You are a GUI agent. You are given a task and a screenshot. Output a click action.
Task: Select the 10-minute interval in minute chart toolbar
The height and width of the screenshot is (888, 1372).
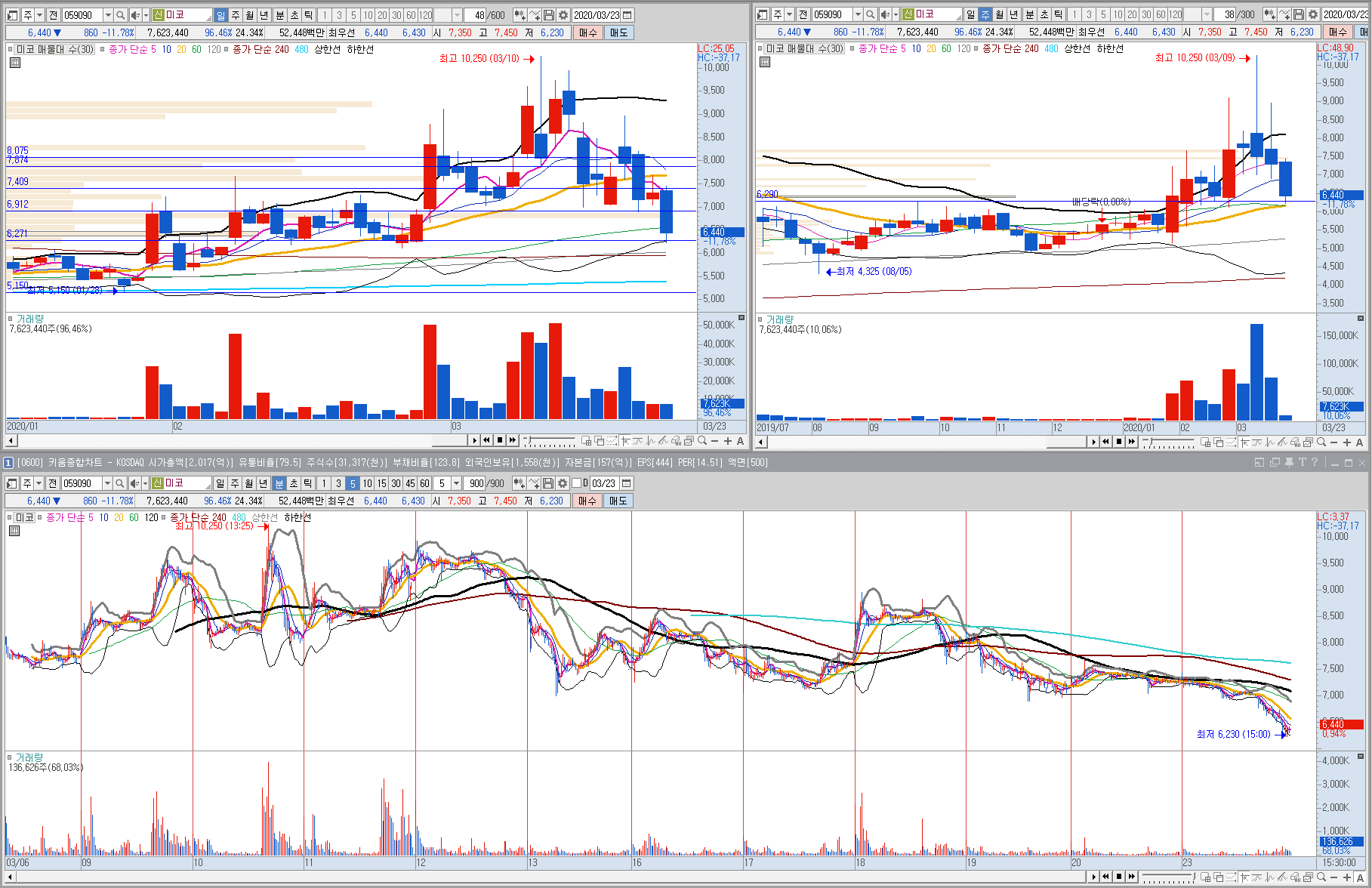click(367, 483)
